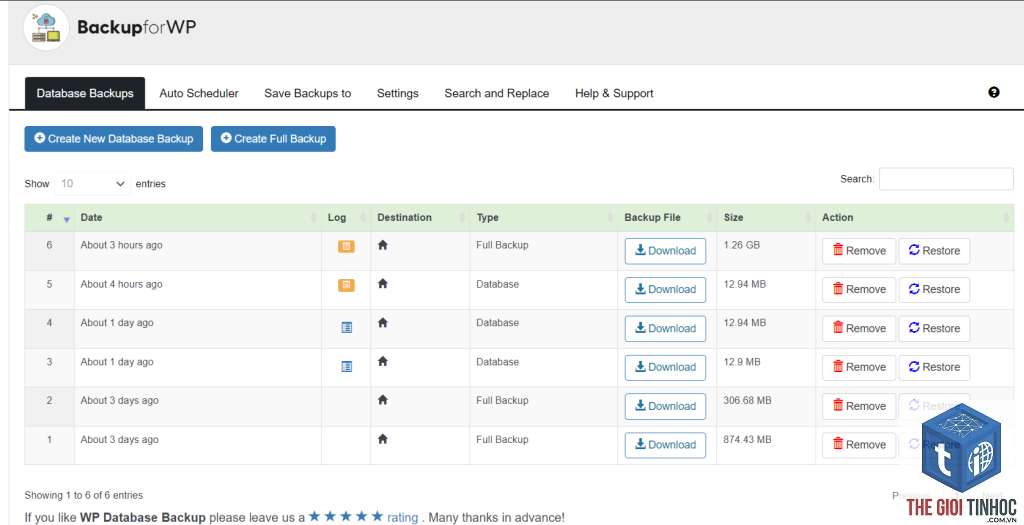
Task: Click home destination icon in row 1
Action: 383,439
